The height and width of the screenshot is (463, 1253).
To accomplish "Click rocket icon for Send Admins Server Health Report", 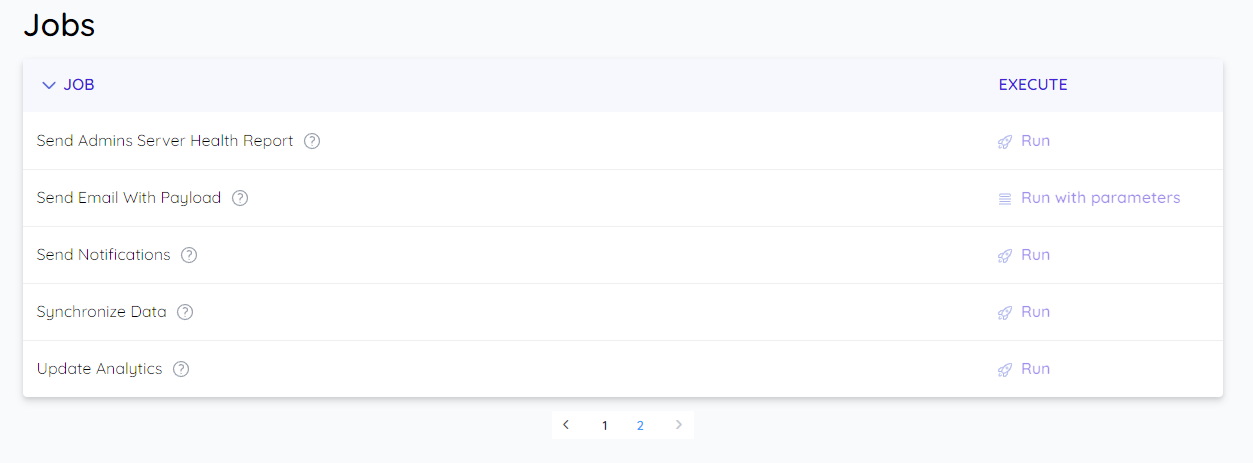I will 1005,142.
